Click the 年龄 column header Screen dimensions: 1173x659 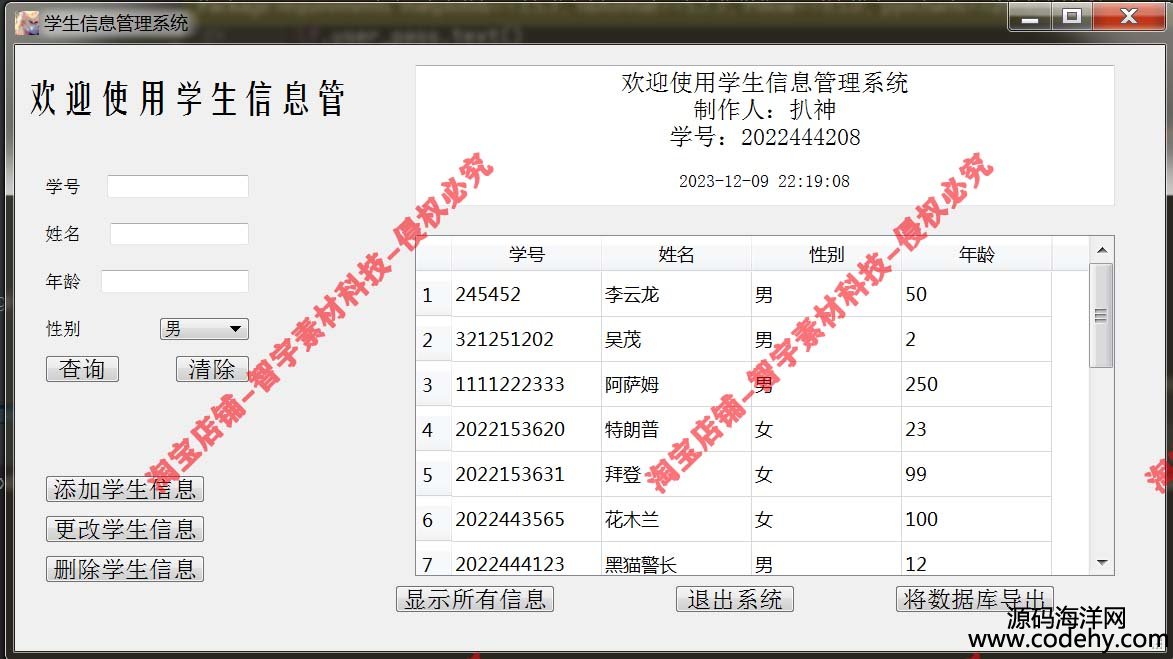pos(976,254)
